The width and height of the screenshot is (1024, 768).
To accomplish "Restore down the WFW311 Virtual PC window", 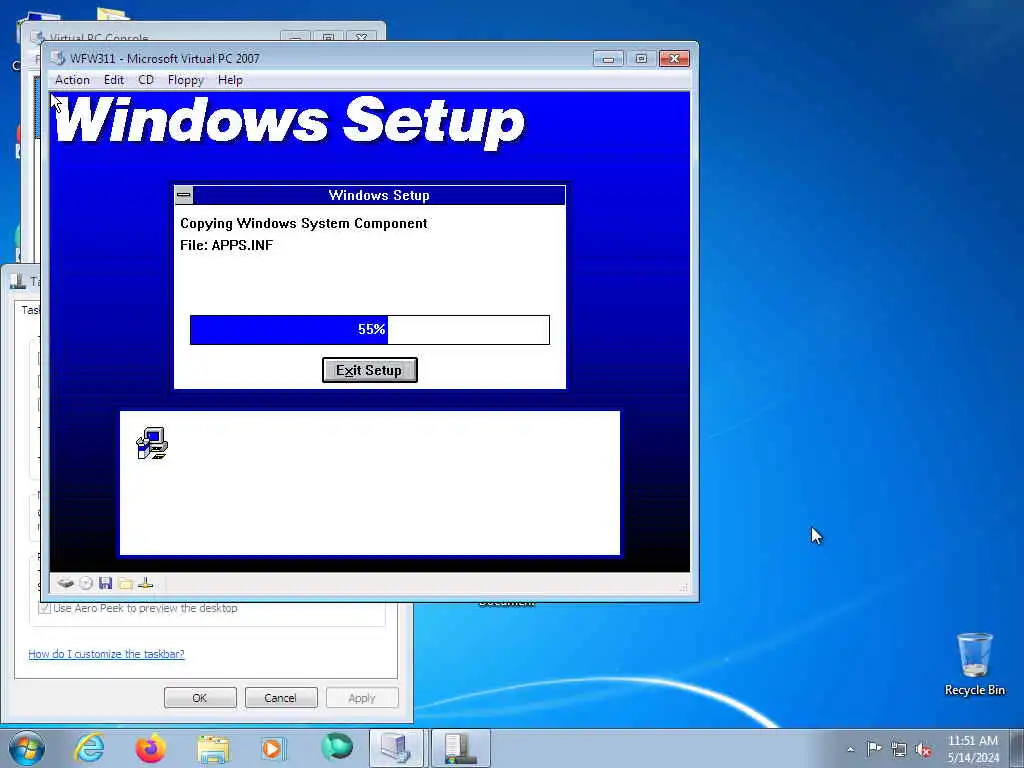I will pos(641,59).
